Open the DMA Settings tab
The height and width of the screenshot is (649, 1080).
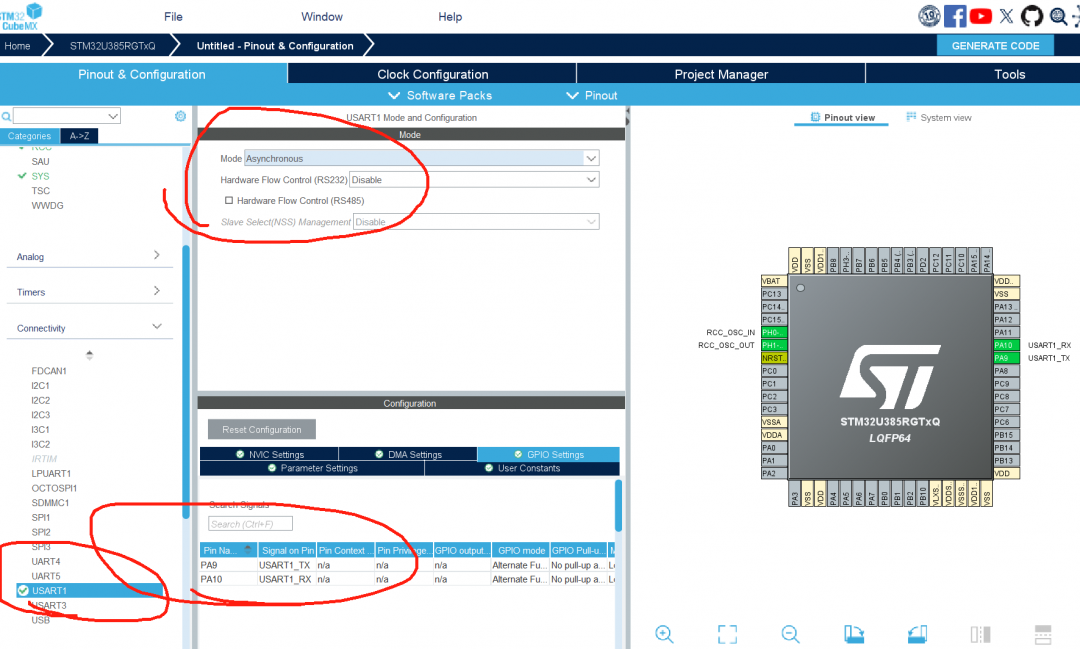(x=408, y=454)
